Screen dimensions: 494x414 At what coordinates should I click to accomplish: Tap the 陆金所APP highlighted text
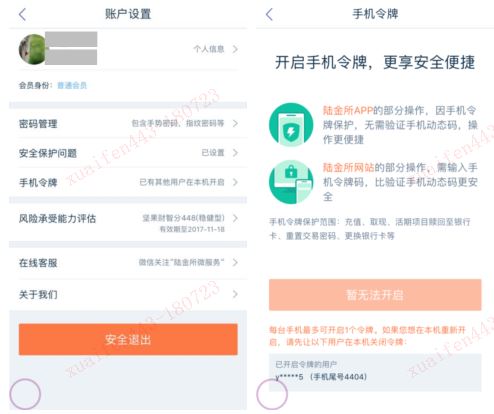point(348,110)
